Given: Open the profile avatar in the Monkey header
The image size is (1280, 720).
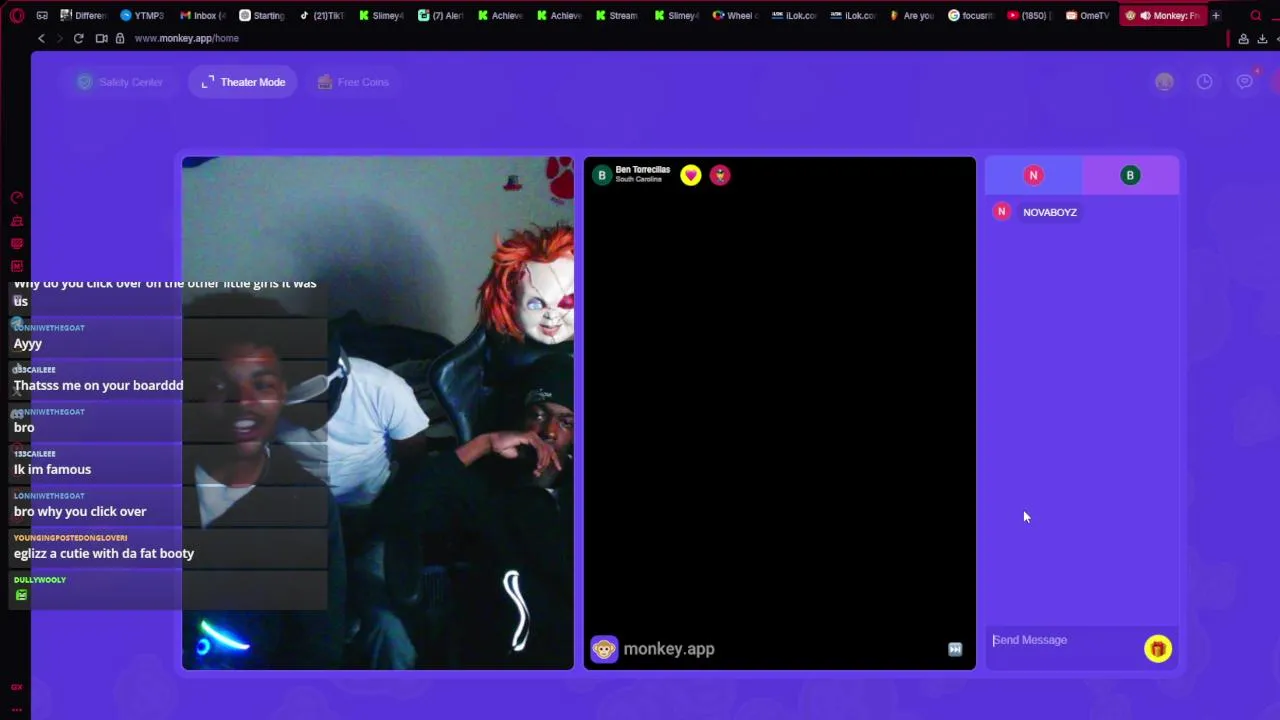Looking at the screenshot, I should (x=1164, y=82).
